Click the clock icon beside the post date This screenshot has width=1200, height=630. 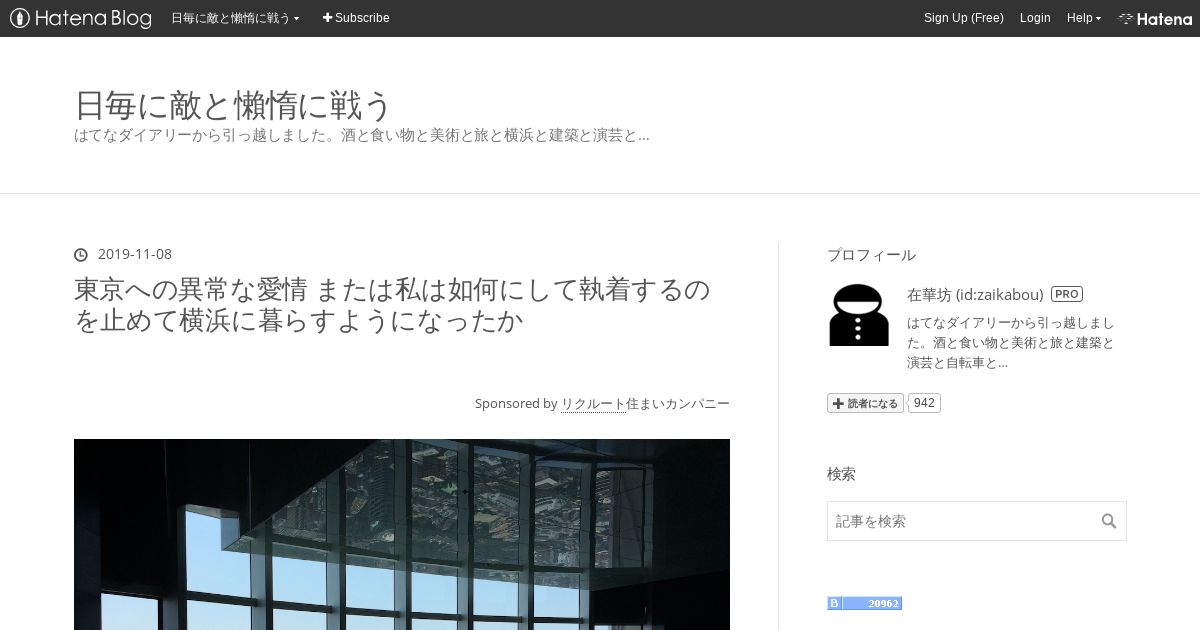(81, 254)
